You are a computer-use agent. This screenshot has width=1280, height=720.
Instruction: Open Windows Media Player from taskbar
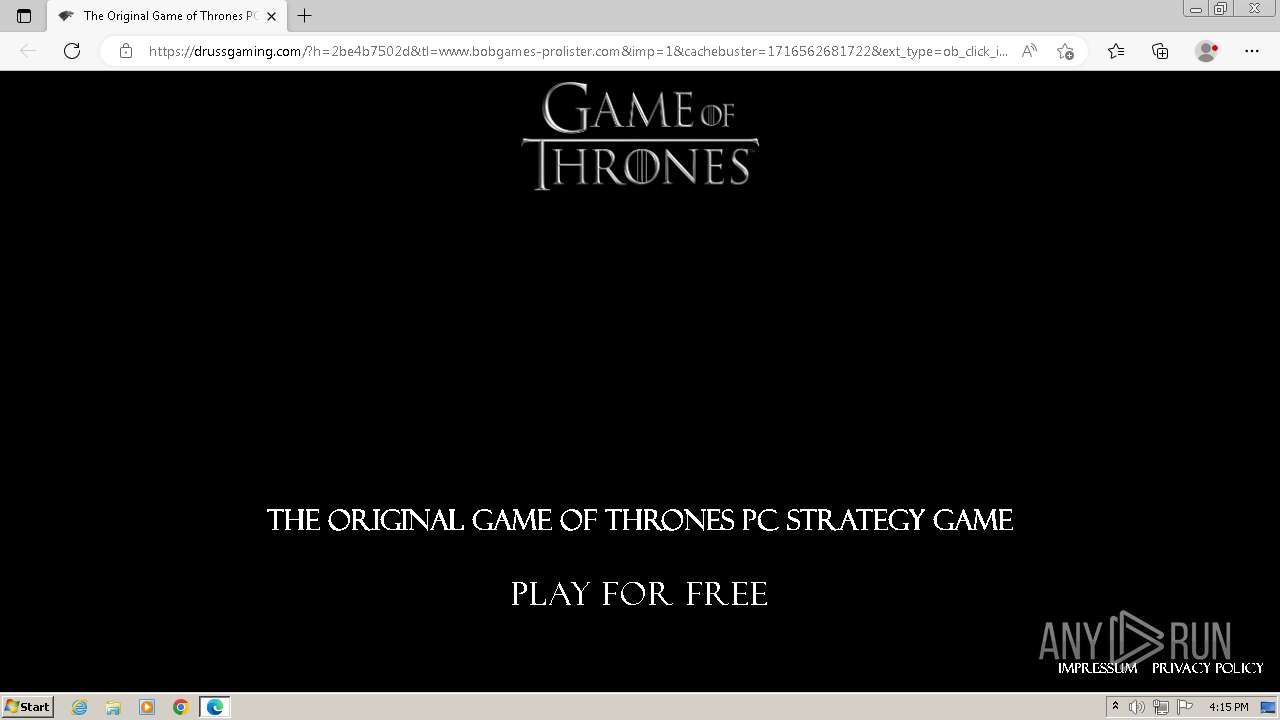coord(147,707)
